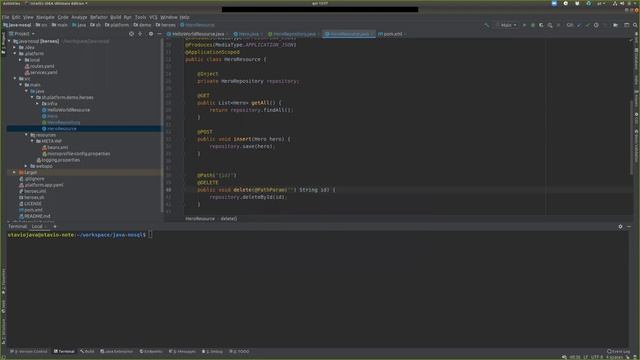This screenshot has width=640, height=360.
Task: Click Run with Coverage icon
Action: (541, 25)
